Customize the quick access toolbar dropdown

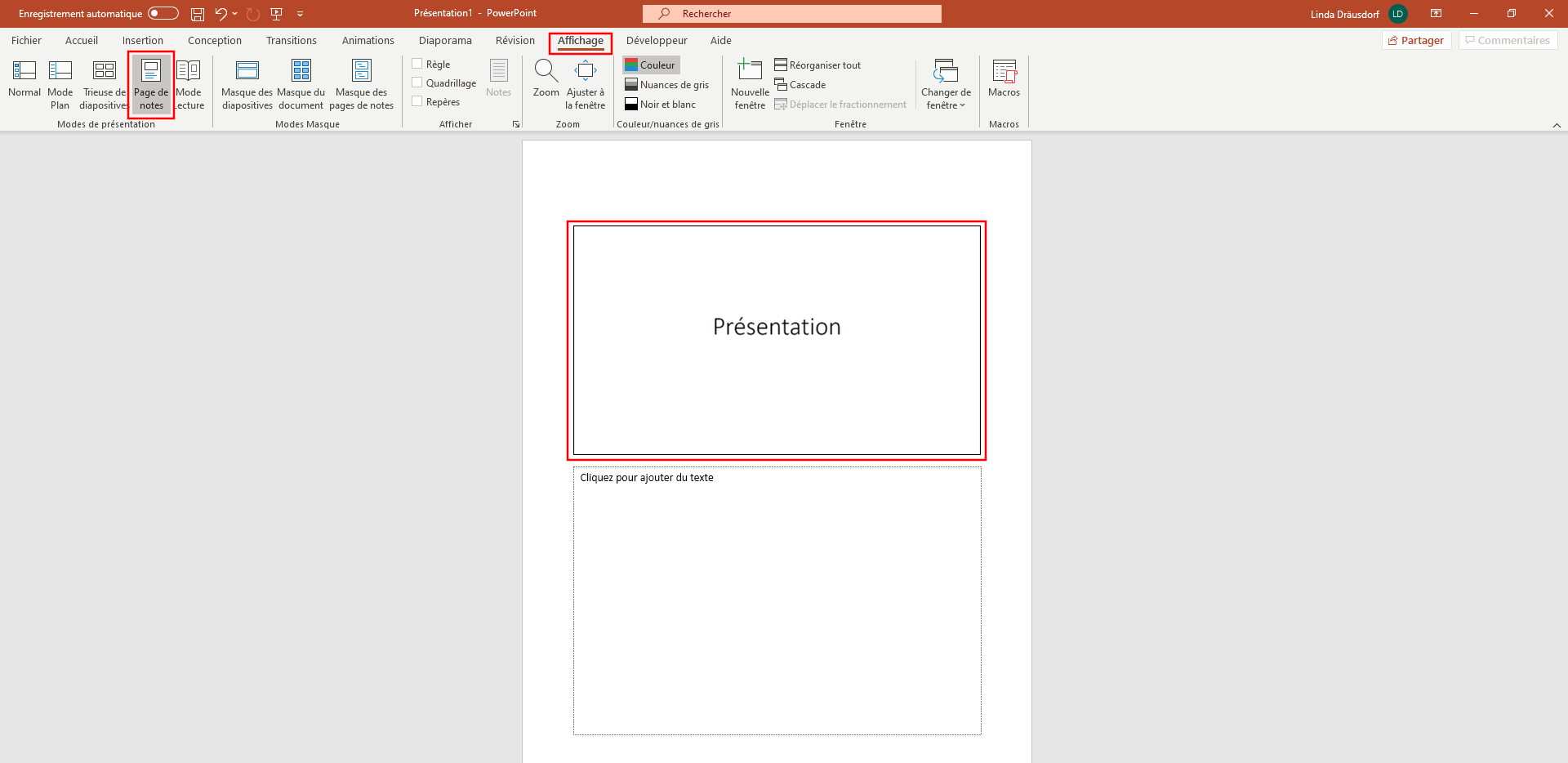point(300,14)
